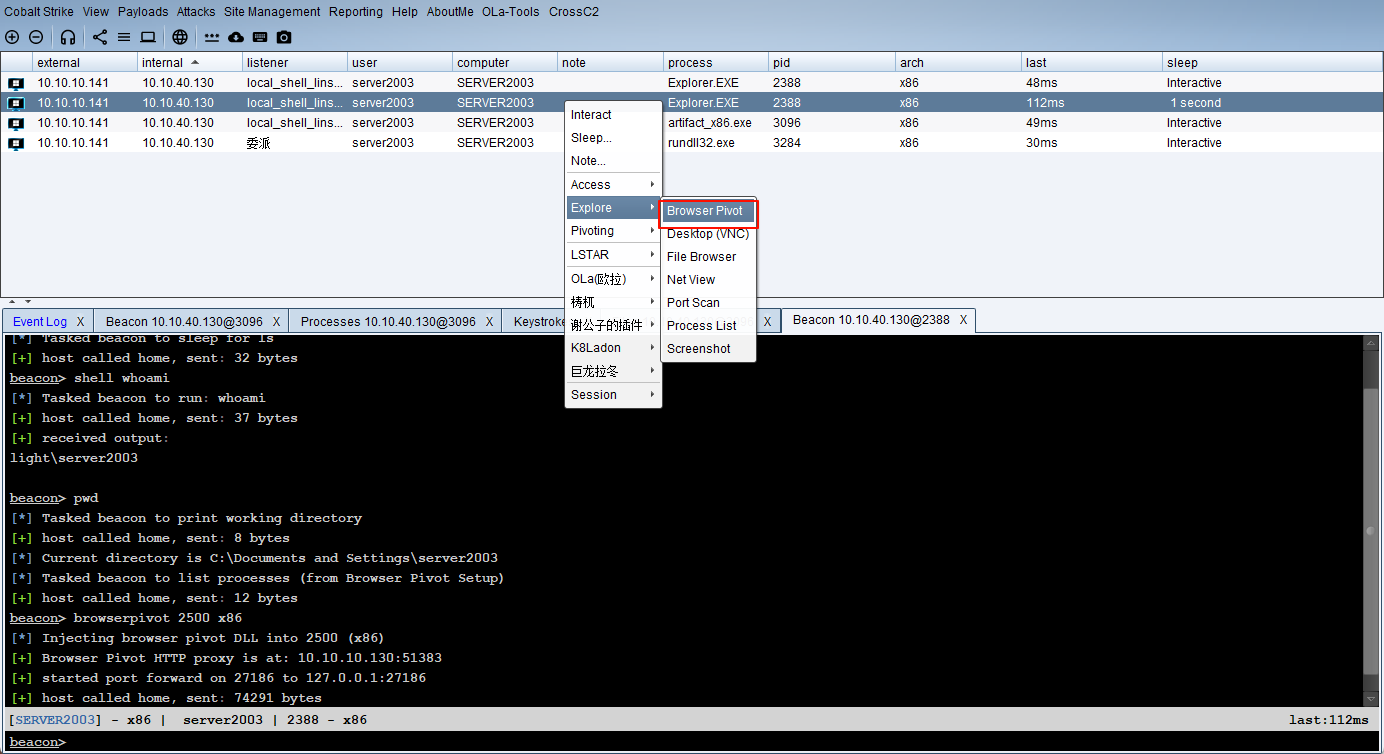Sort by the listener column header
Screen dimensions: 1384x754
295,62
